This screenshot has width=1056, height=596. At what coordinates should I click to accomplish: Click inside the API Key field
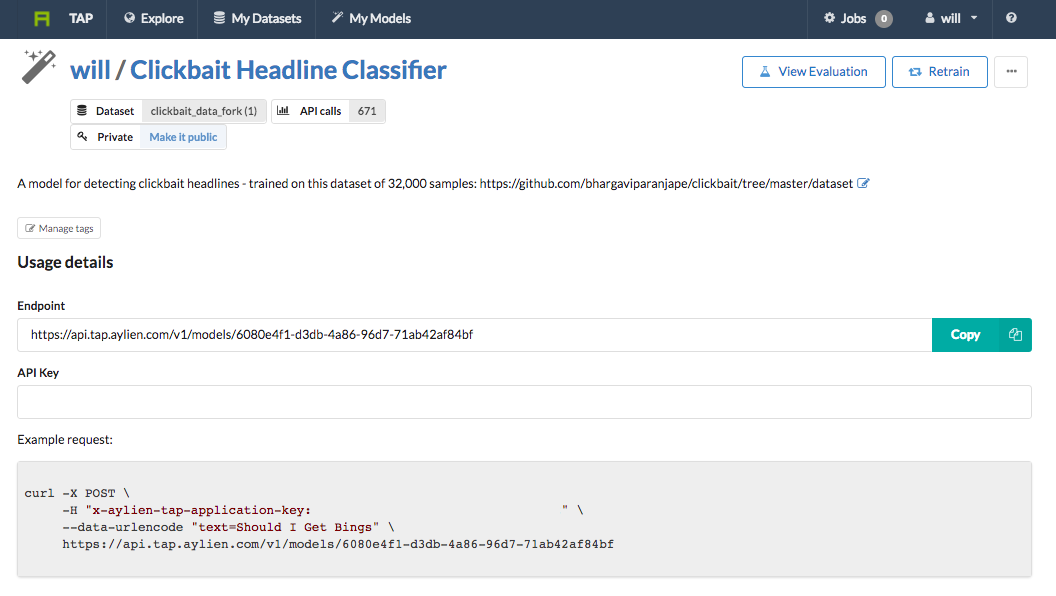tap(524, 402)
